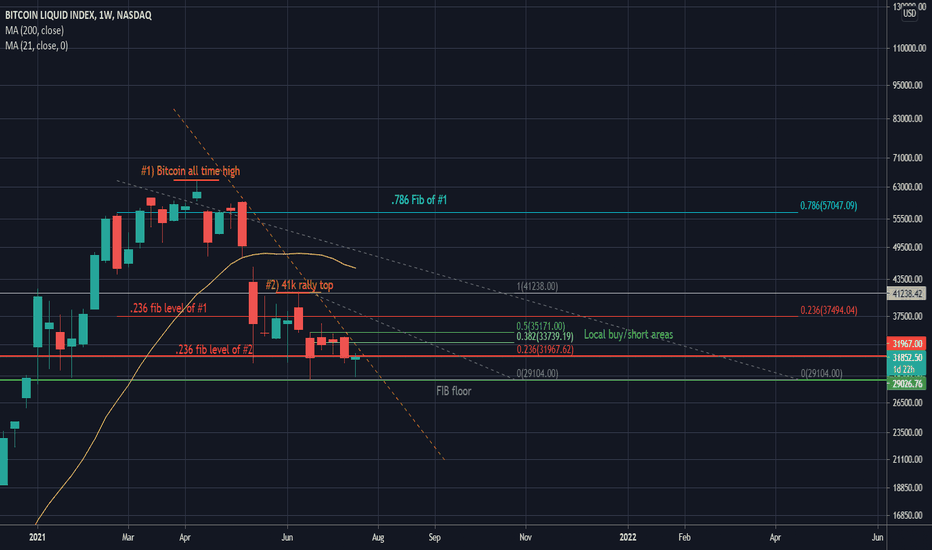
Task: Click the 1d 22h countdown label
Action: point(904,369)
